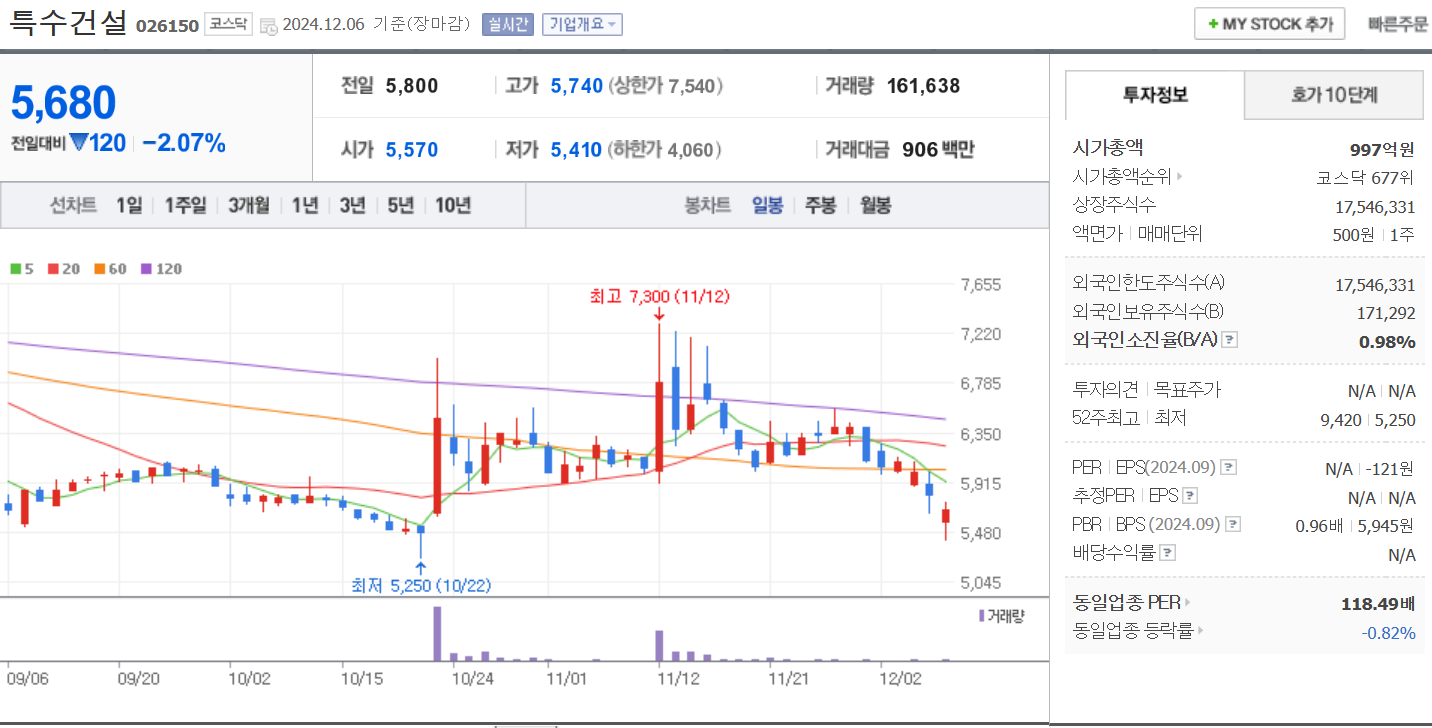The image size is (1432, 728).
Task: Switch to 월봉 monthly candle view
Action: coord(873,205)
